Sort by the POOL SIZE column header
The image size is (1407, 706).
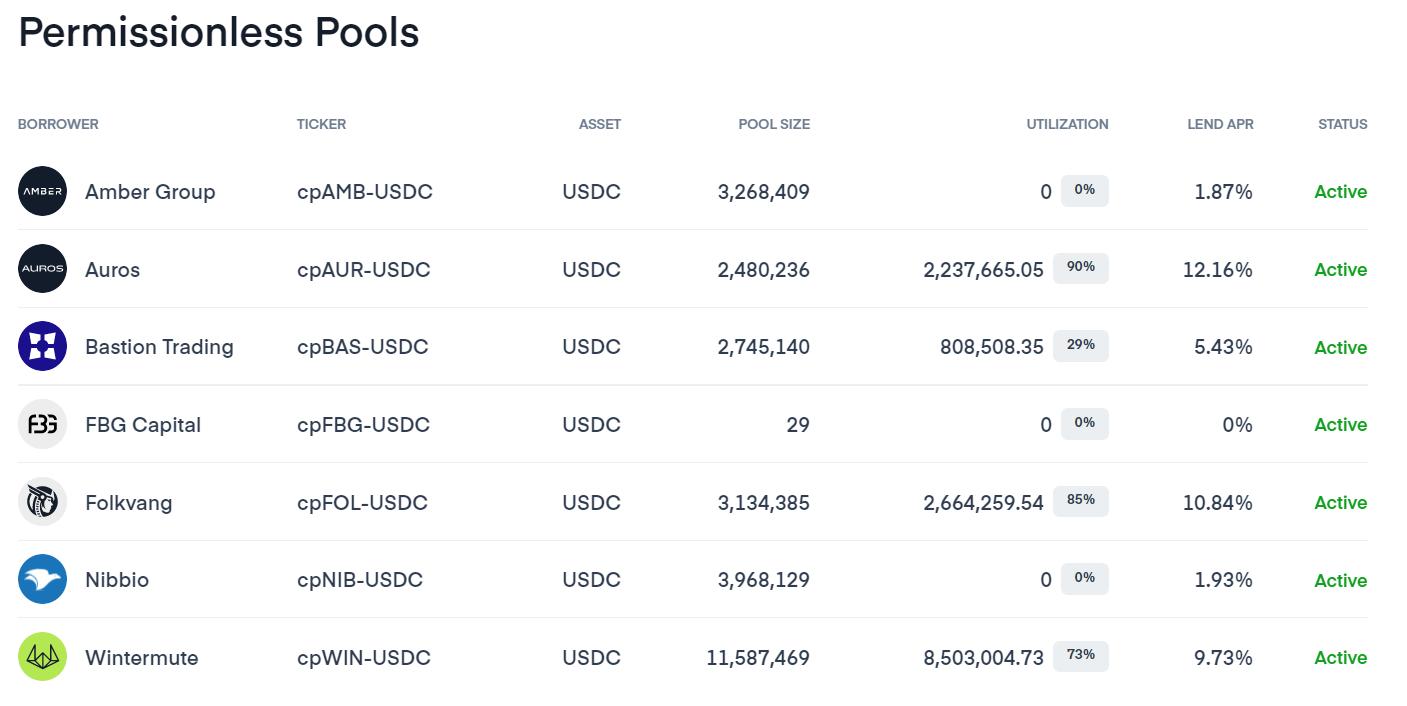[774, 124]
